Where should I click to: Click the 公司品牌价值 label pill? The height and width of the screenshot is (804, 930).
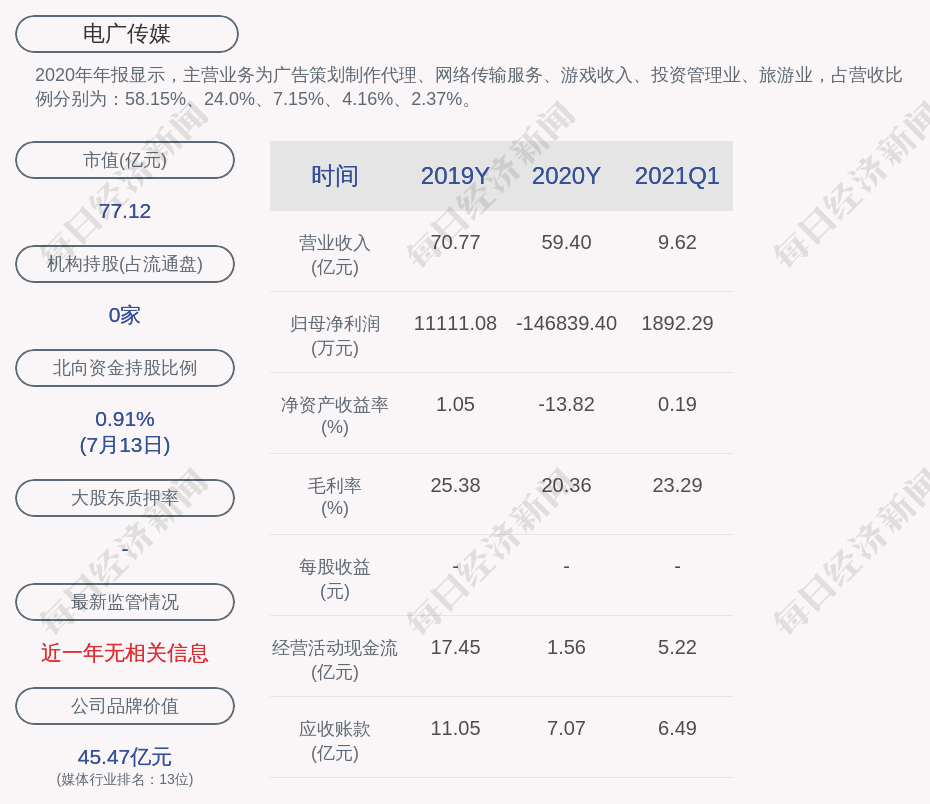click(x=125, y=706)
